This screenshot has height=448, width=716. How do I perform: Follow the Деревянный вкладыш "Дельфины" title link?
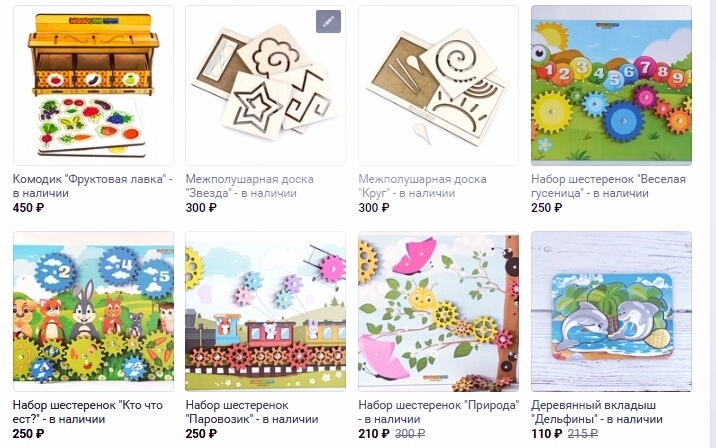[597, 412]
